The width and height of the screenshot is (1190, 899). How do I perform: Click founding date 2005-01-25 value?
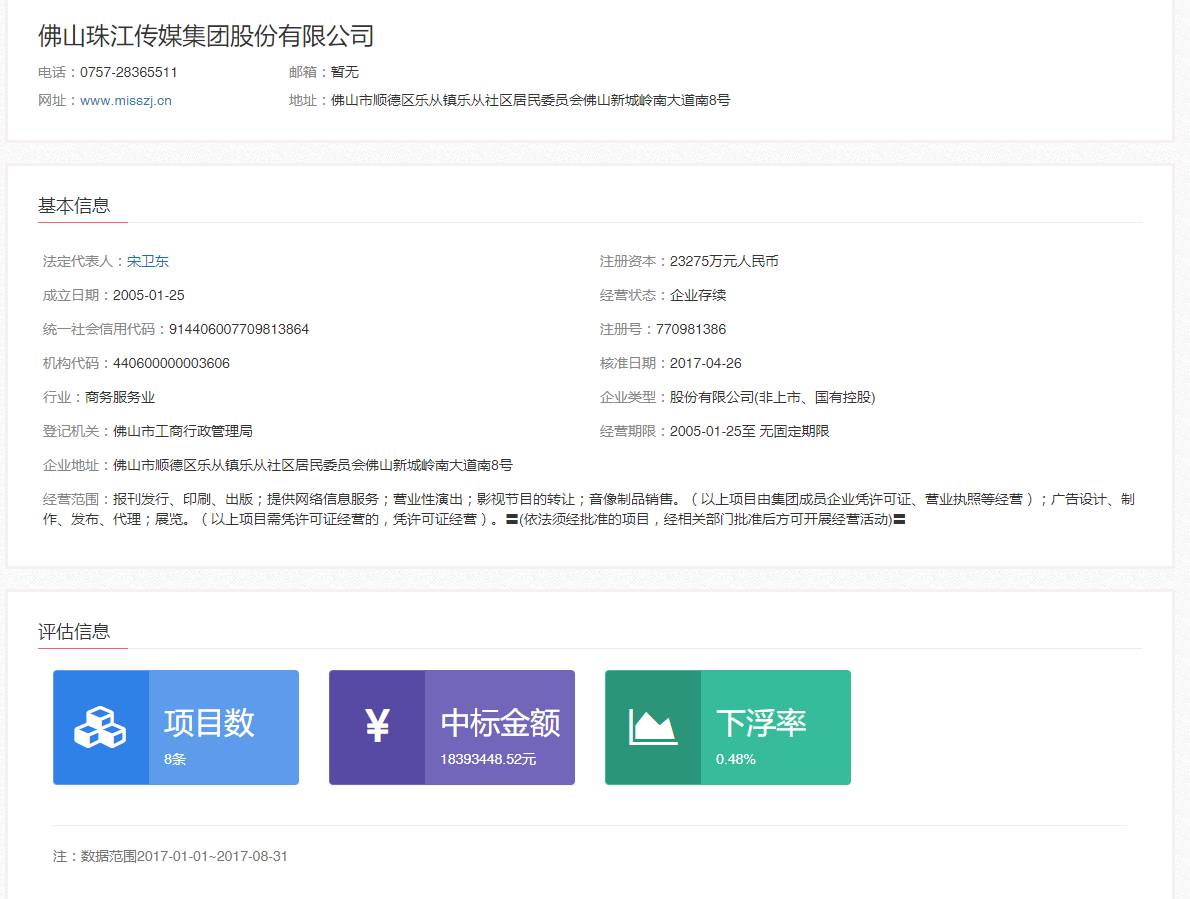(149, 295)
